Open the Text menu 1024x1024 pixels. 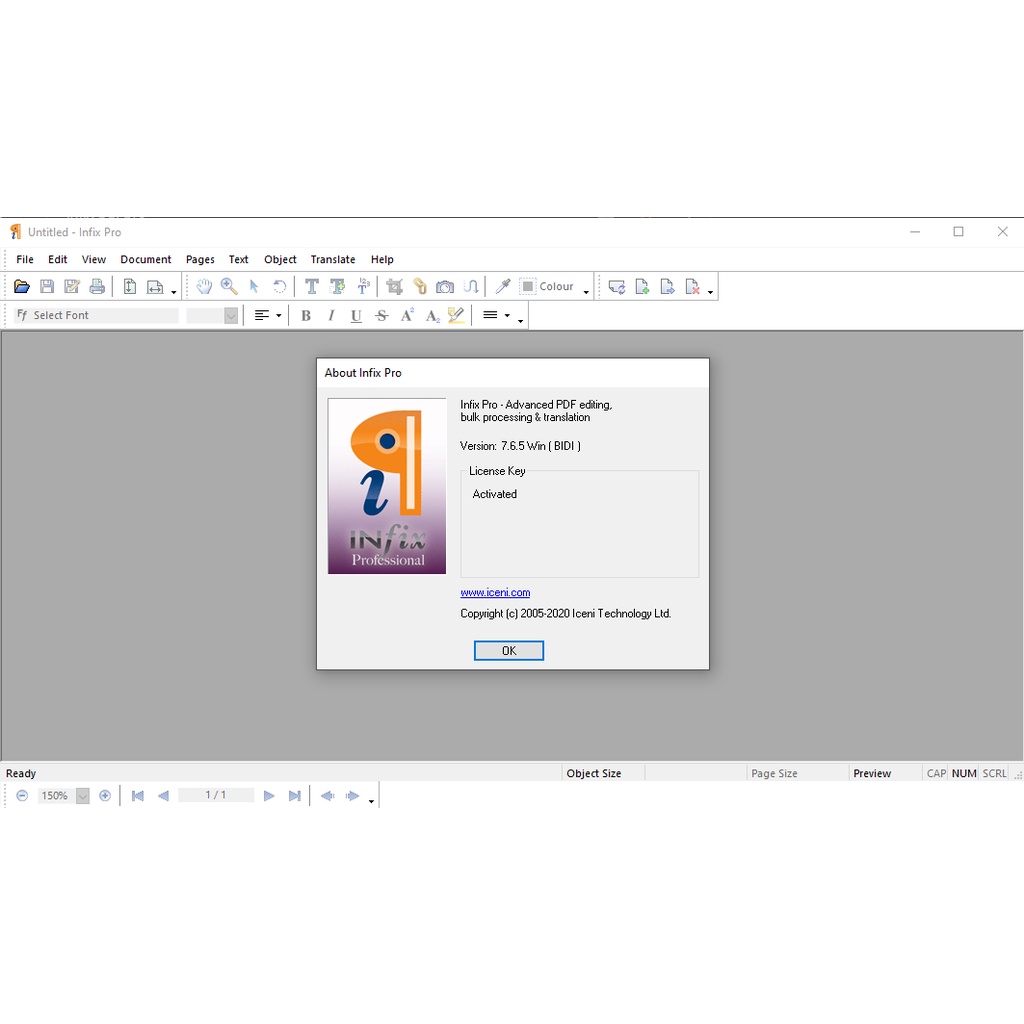click(x=238, y=259)
